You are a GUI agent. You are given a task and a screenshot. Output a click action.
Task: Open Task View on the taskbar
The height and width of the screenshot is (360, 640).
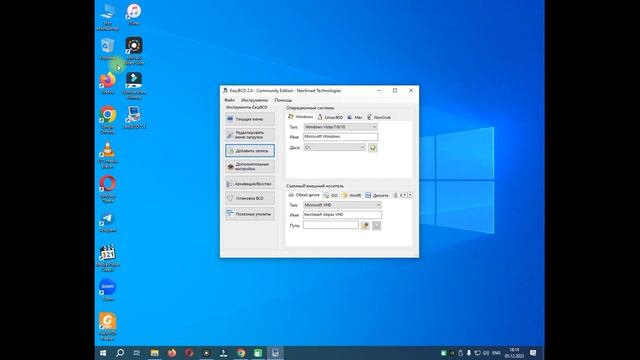137,353
